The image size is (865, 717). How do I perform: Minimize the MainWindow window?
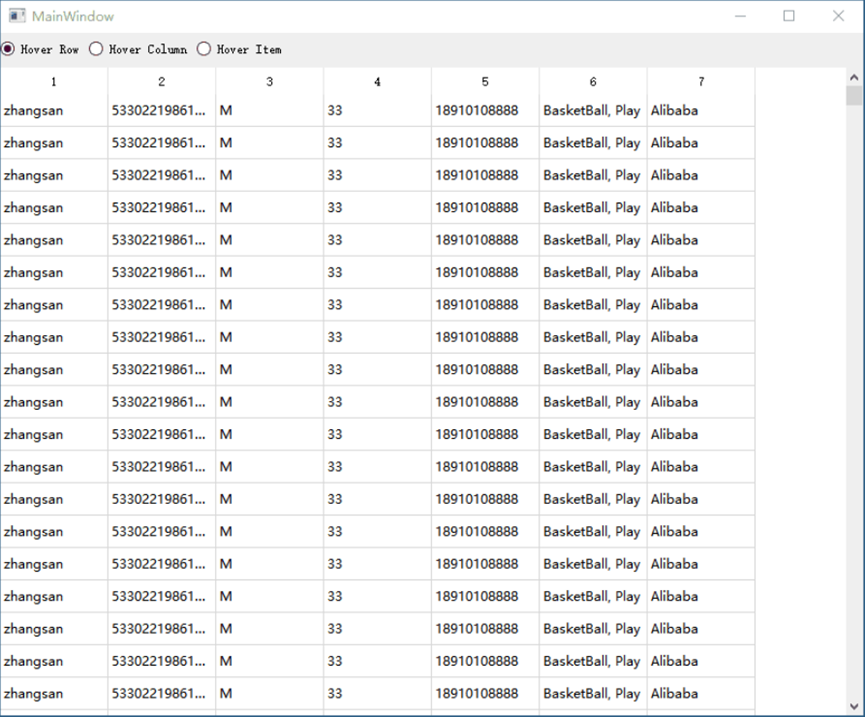[x=740, y=16]
